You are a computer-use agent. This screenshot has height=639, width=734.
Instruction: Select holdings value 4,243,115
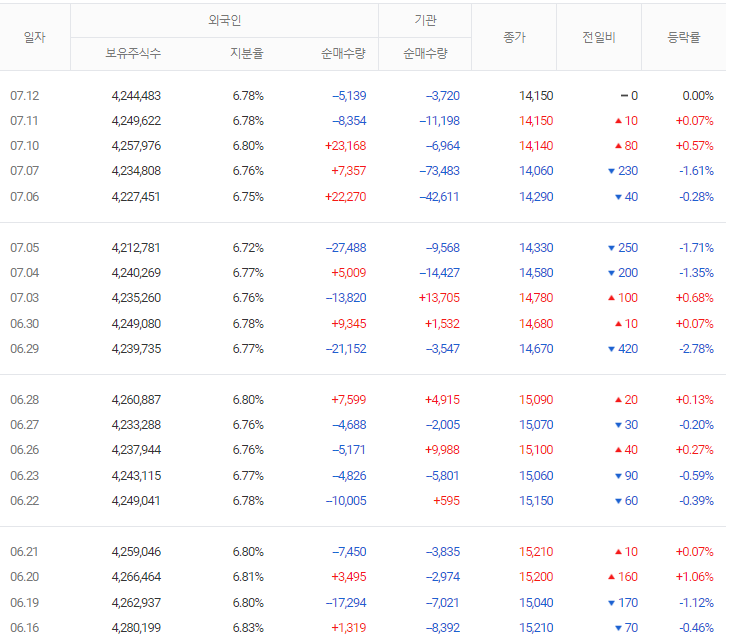136,476
